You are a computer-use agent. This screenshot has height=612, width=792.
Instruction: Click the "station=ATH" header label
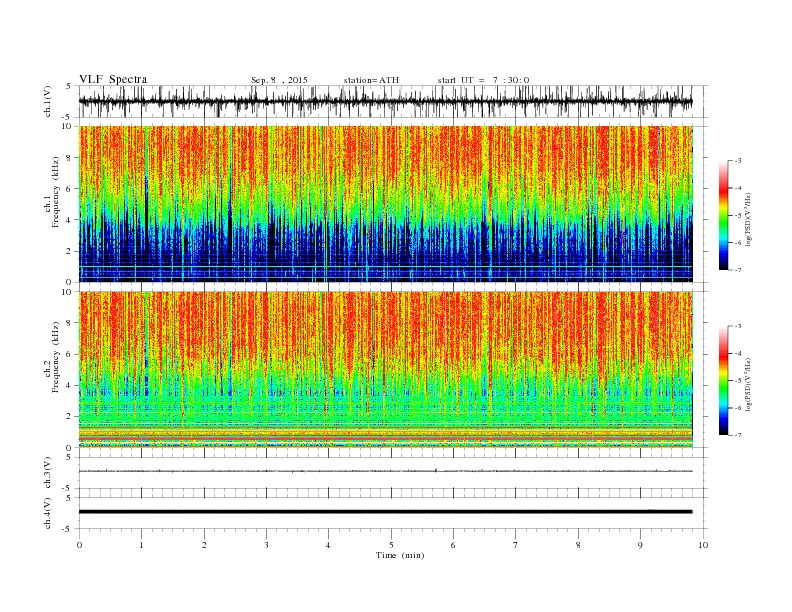371,80
